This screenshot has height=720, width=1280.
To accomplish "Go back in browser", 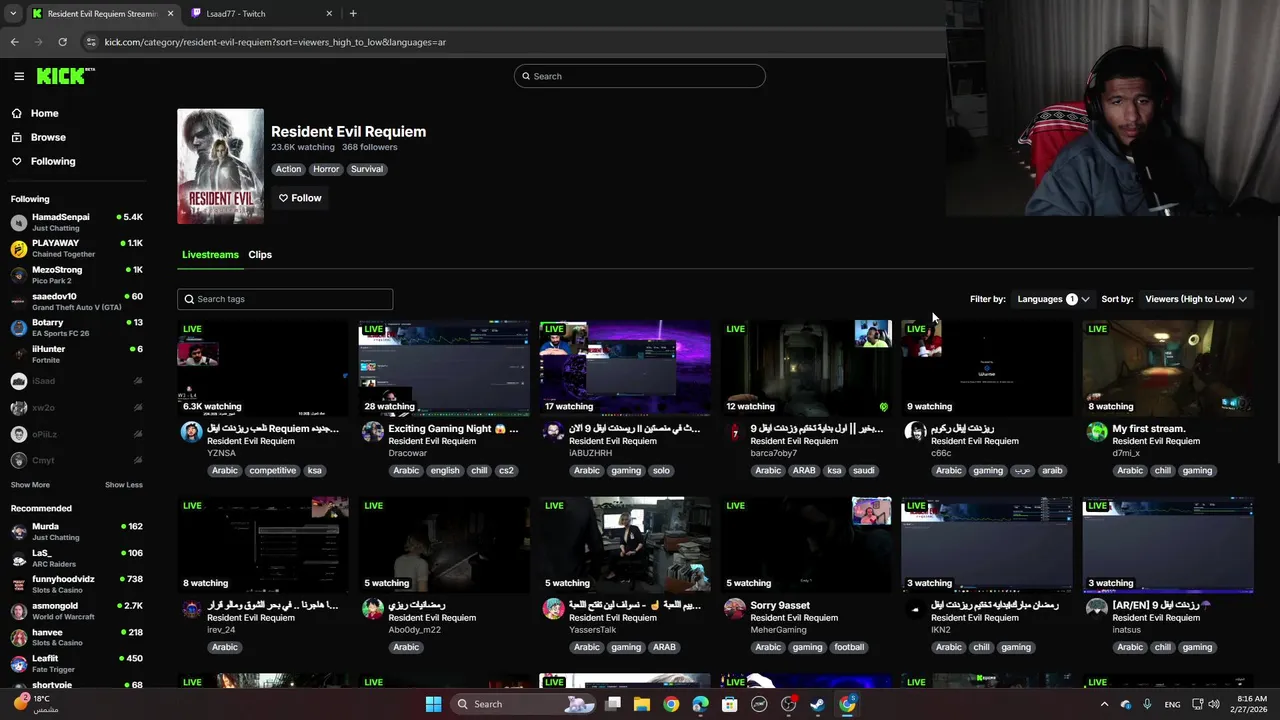I will 14,42.
